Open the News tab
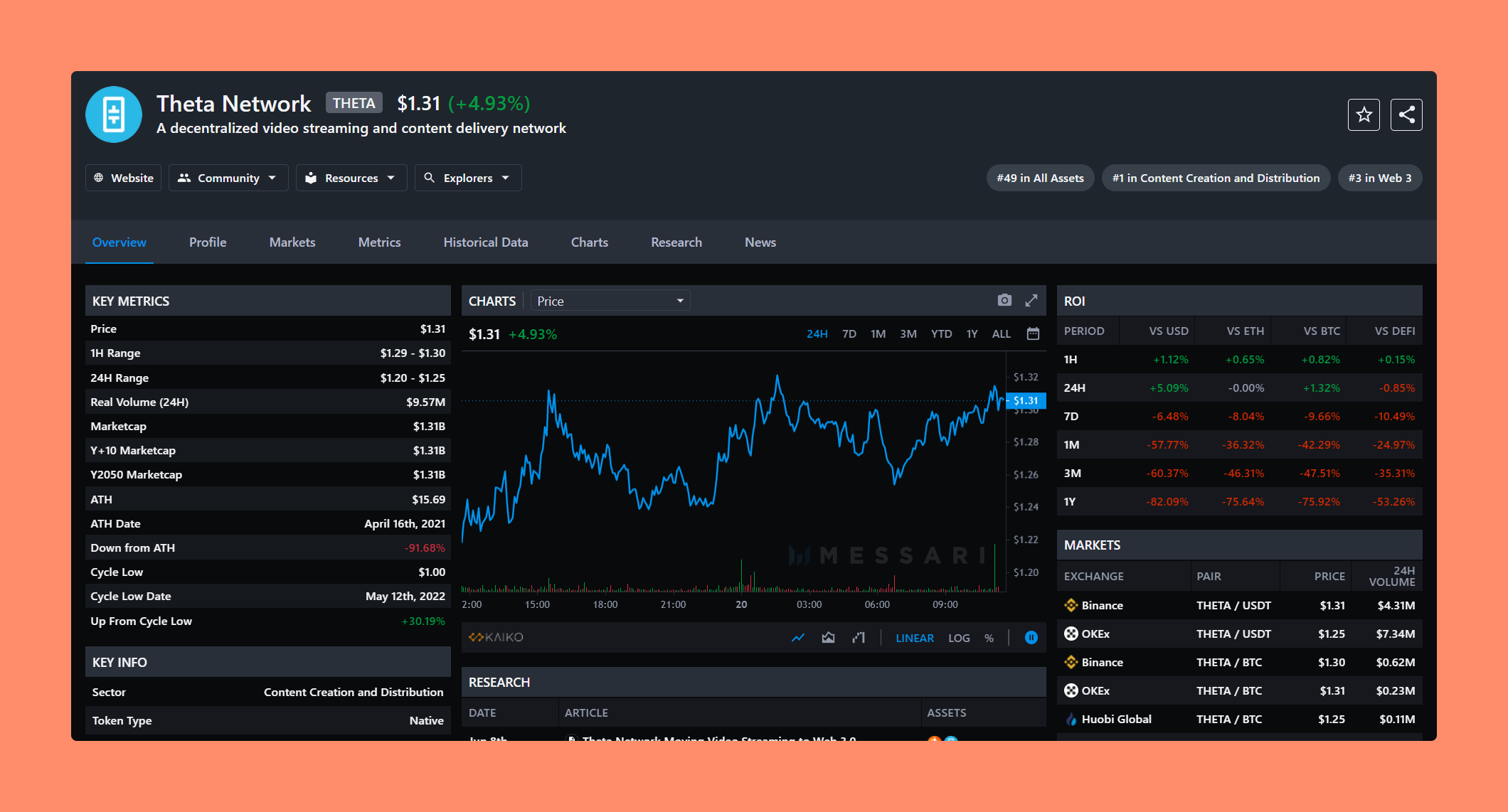Image resolution: width=1508 pixels, height=812 pixels. (760, 242)
